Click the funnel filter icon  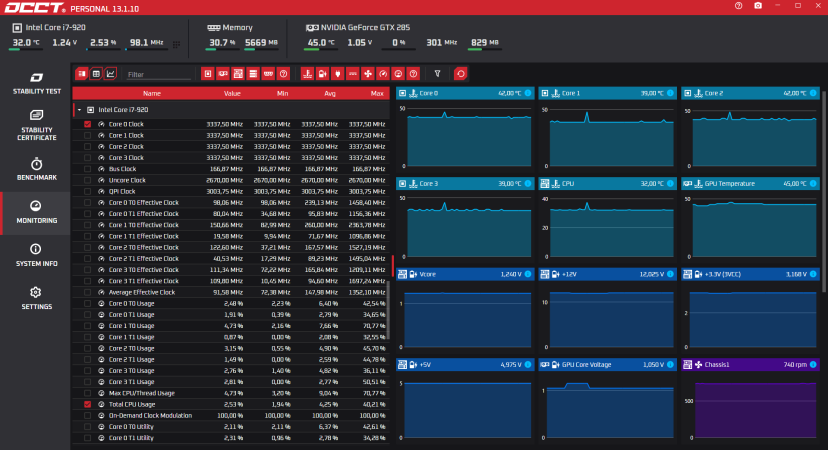coord(437,74)
